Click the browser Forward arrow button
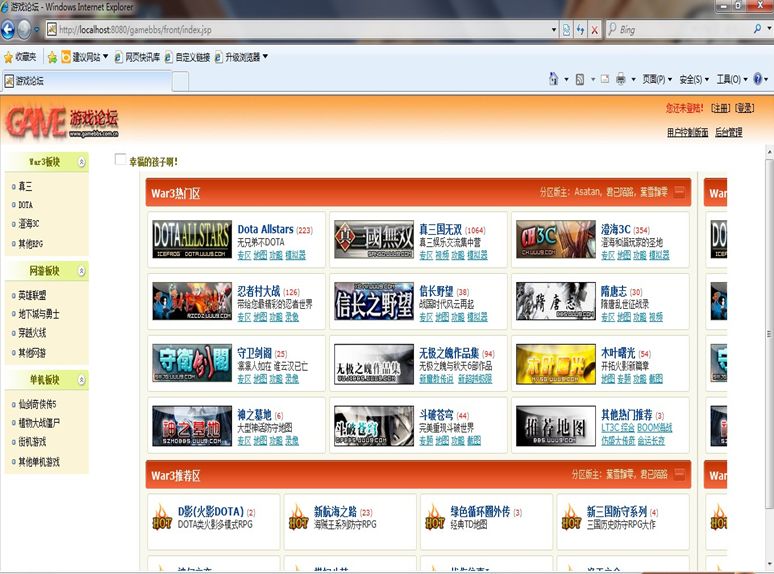 point(24,30)
